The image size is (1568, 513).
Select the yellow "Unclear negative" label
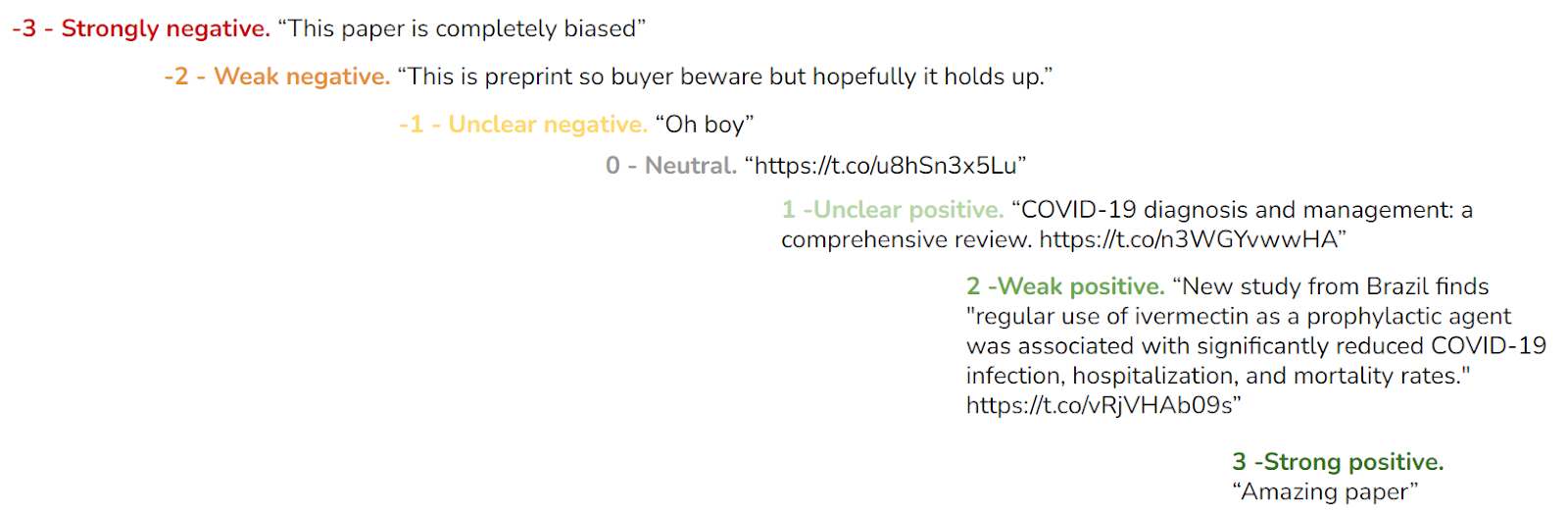(x=547, y=125)
